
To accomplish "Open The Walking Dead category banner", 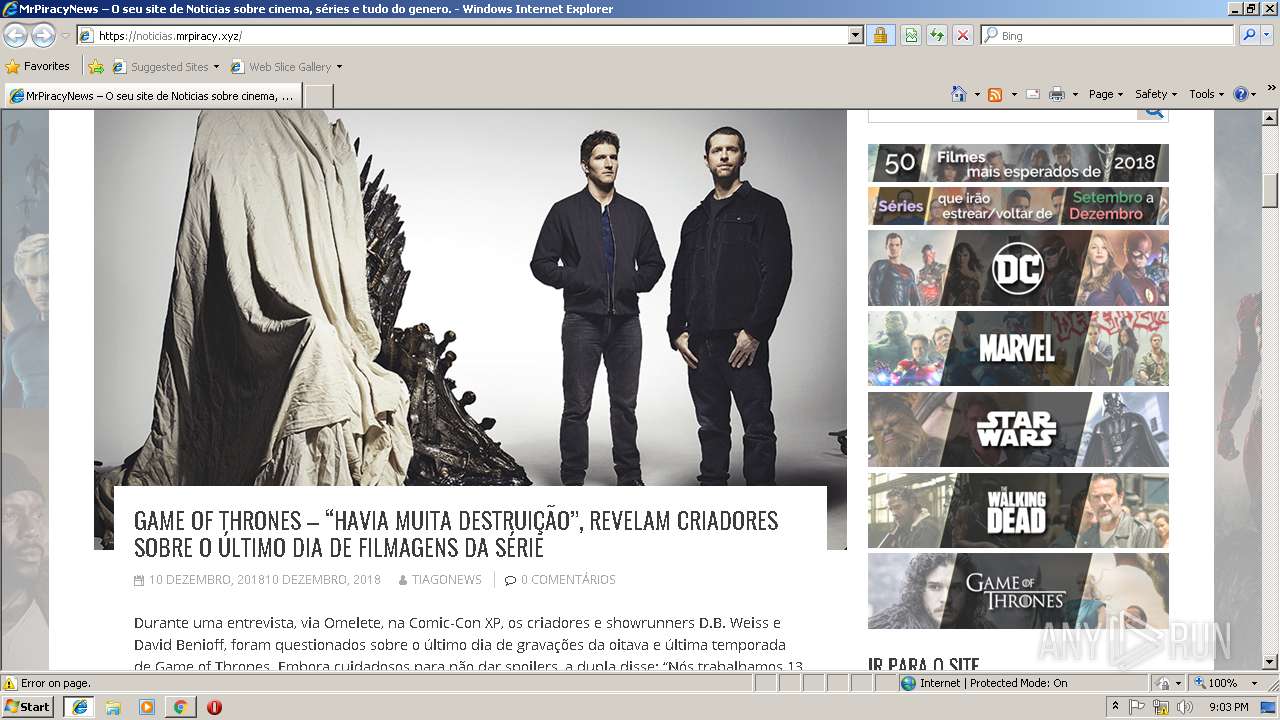I will pos(1018,510).
